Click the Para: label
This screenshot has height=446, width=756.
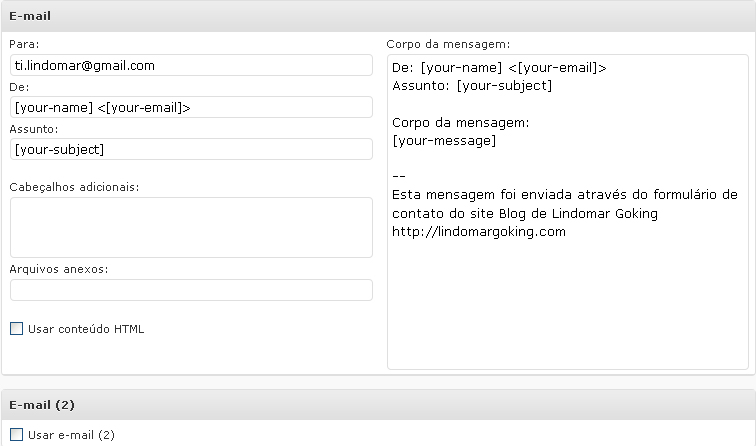pyautogui.click(x=24, y=44)
